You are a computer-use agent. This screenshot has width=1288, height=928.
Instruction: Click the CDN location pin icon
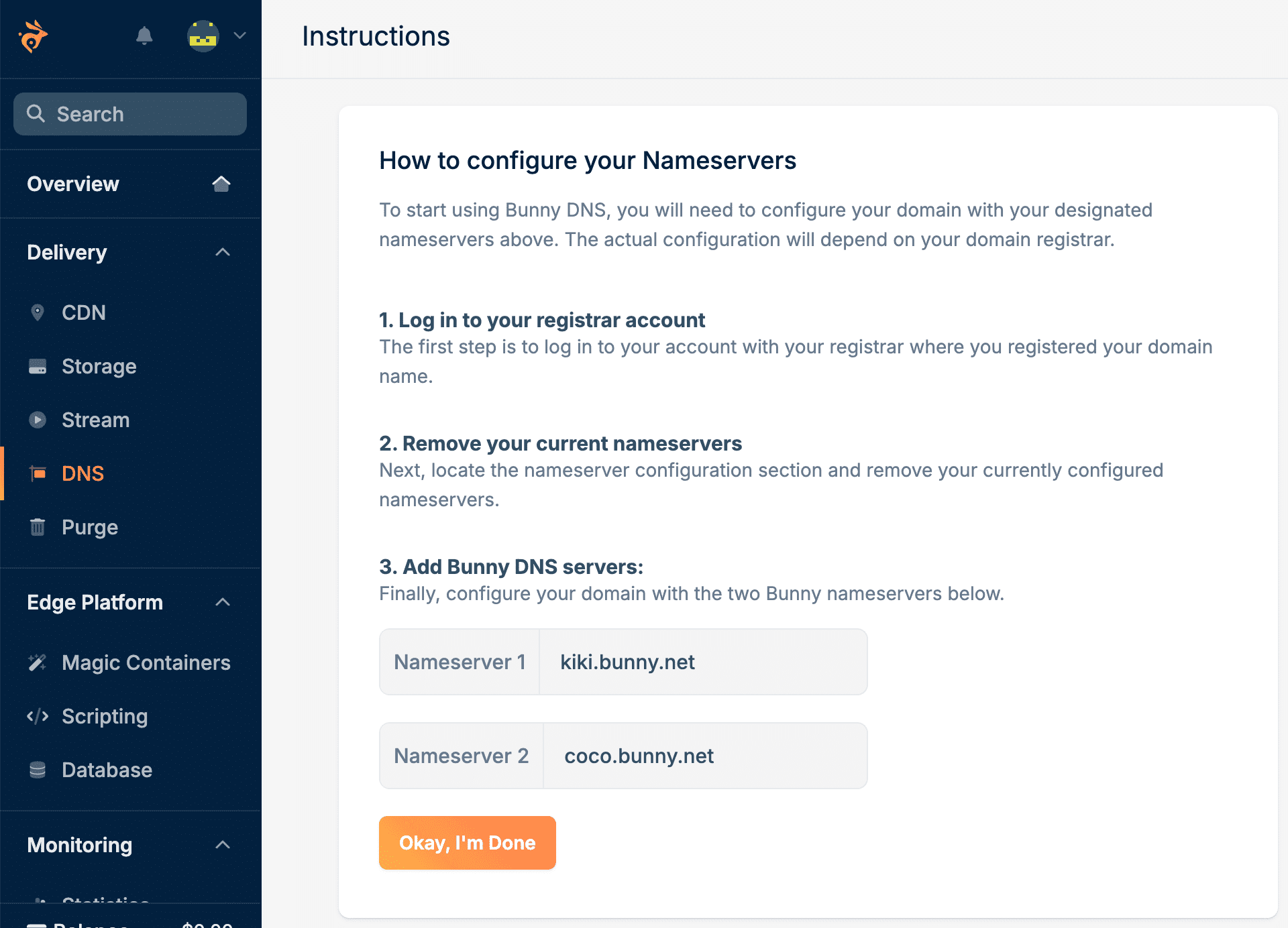click(38, 312)
